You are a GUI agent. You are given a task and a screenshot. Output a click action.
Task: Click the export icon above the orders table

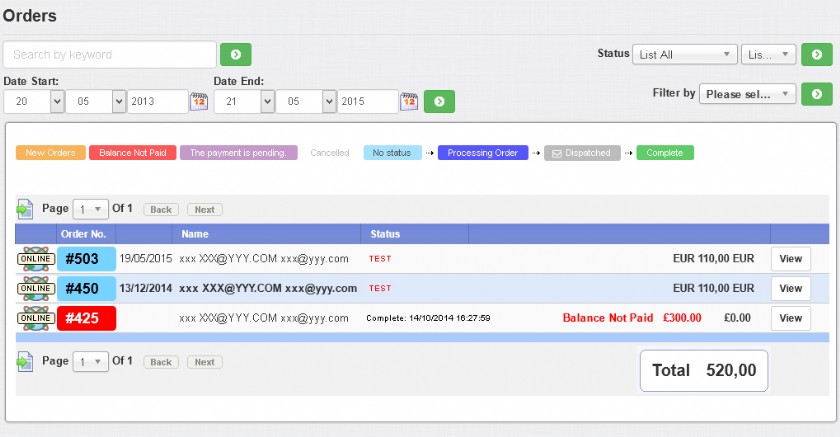click(24, 209)
